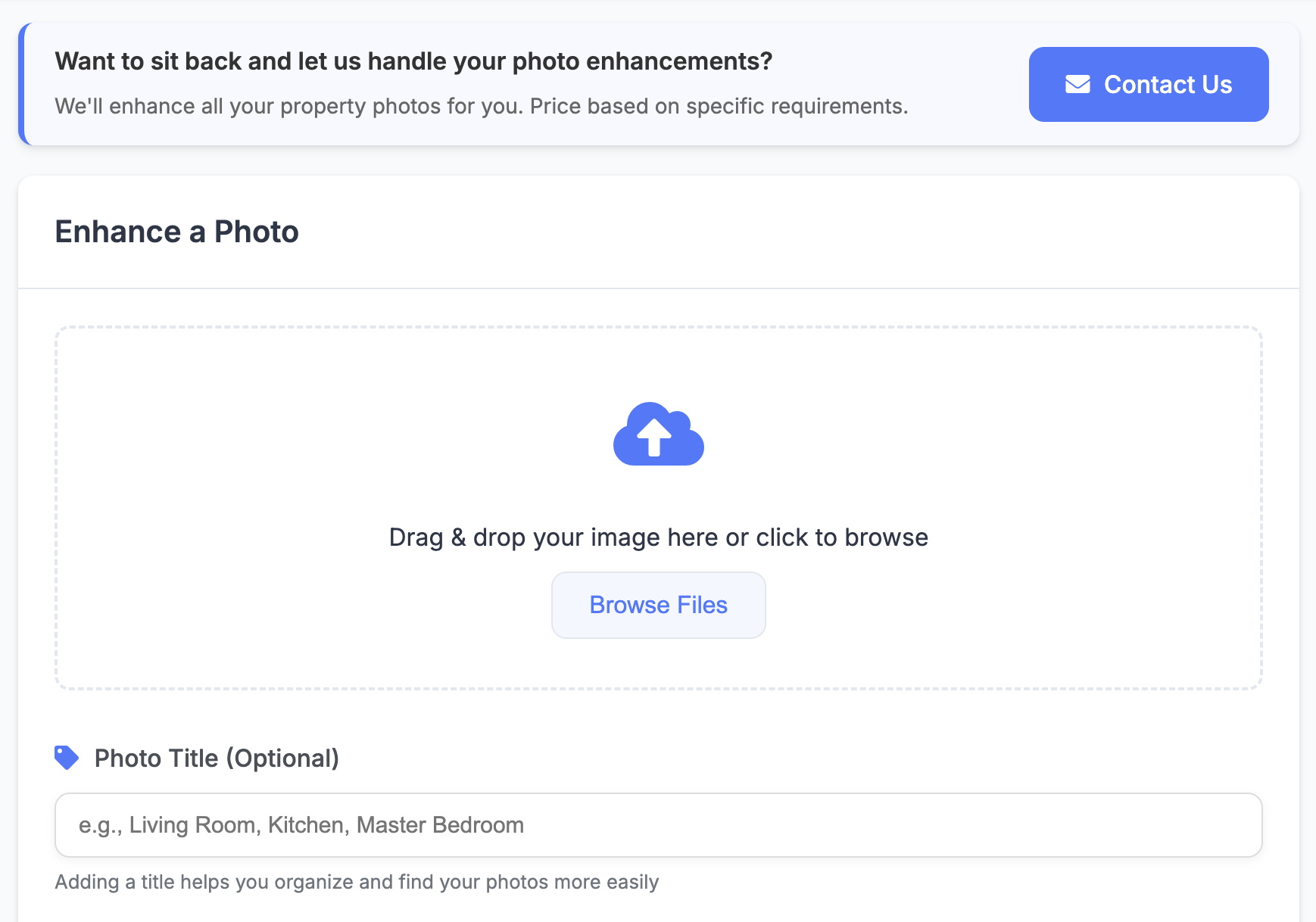Select the white arrow inside the cloud
The height and width of the screenshot is (922, 1316).
(x=654, y=438)
